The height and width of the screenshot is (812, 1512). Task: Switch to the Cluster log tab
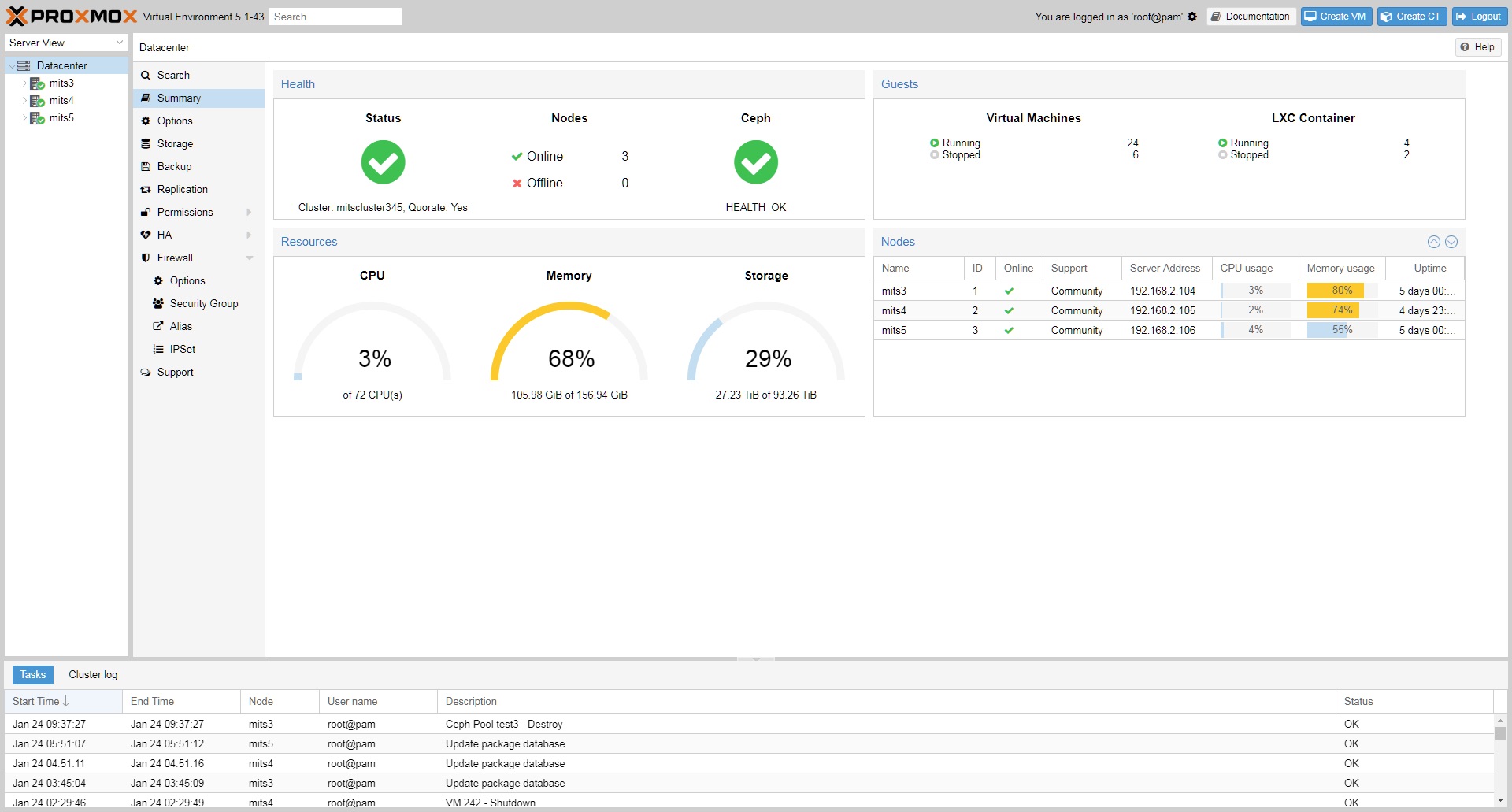[93, 675]
